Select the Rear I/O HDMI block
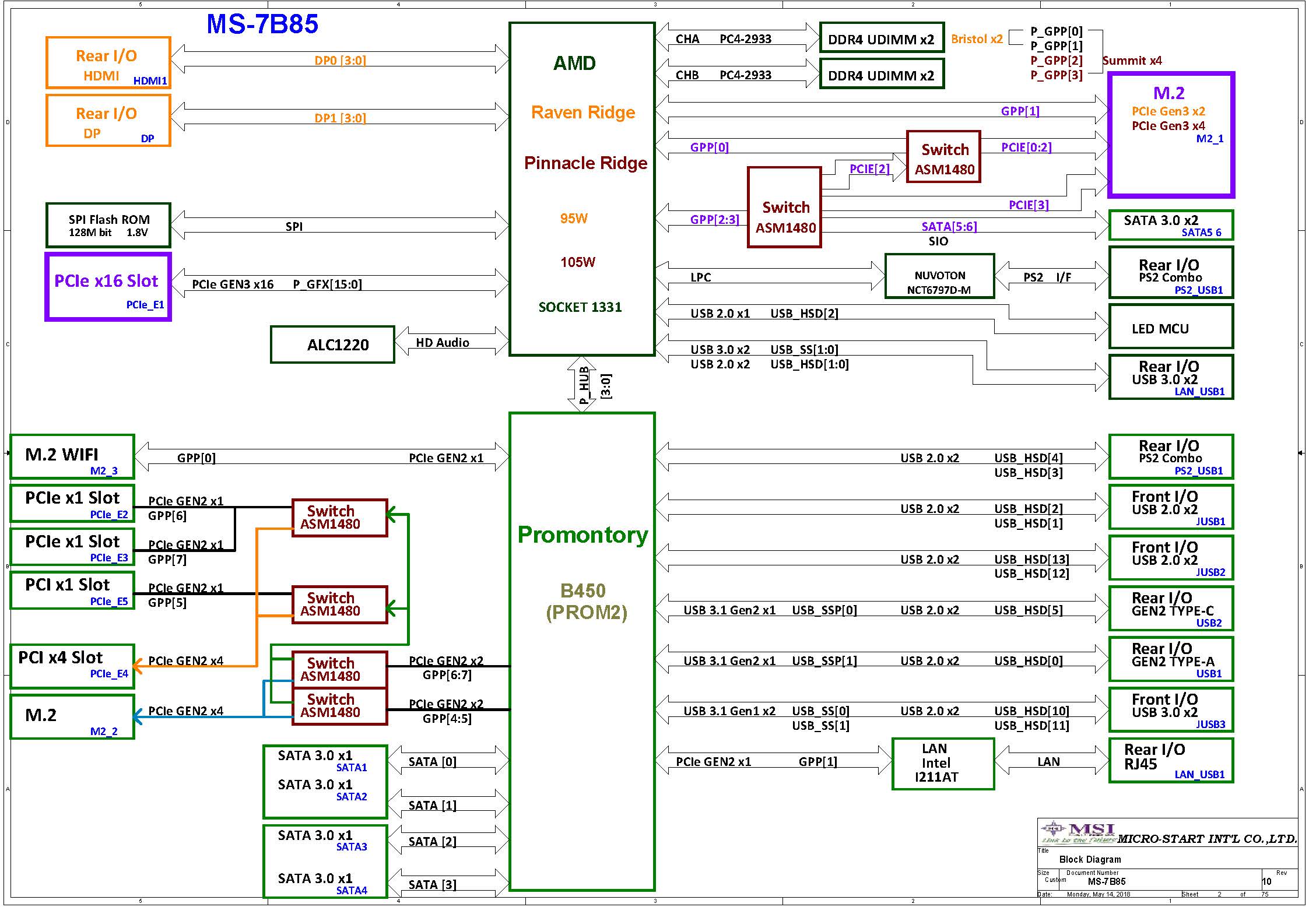 click(108, 63)
